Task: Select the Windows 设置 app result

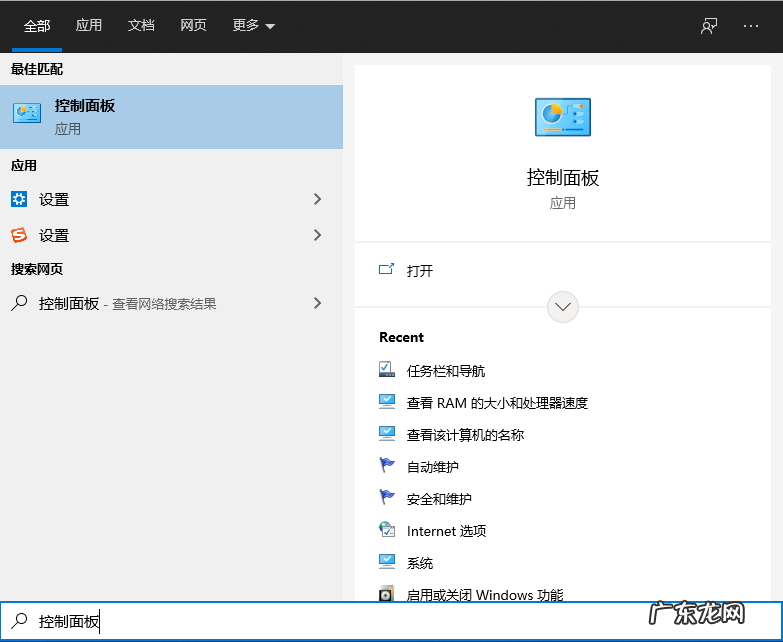Action: click(171, 199)
